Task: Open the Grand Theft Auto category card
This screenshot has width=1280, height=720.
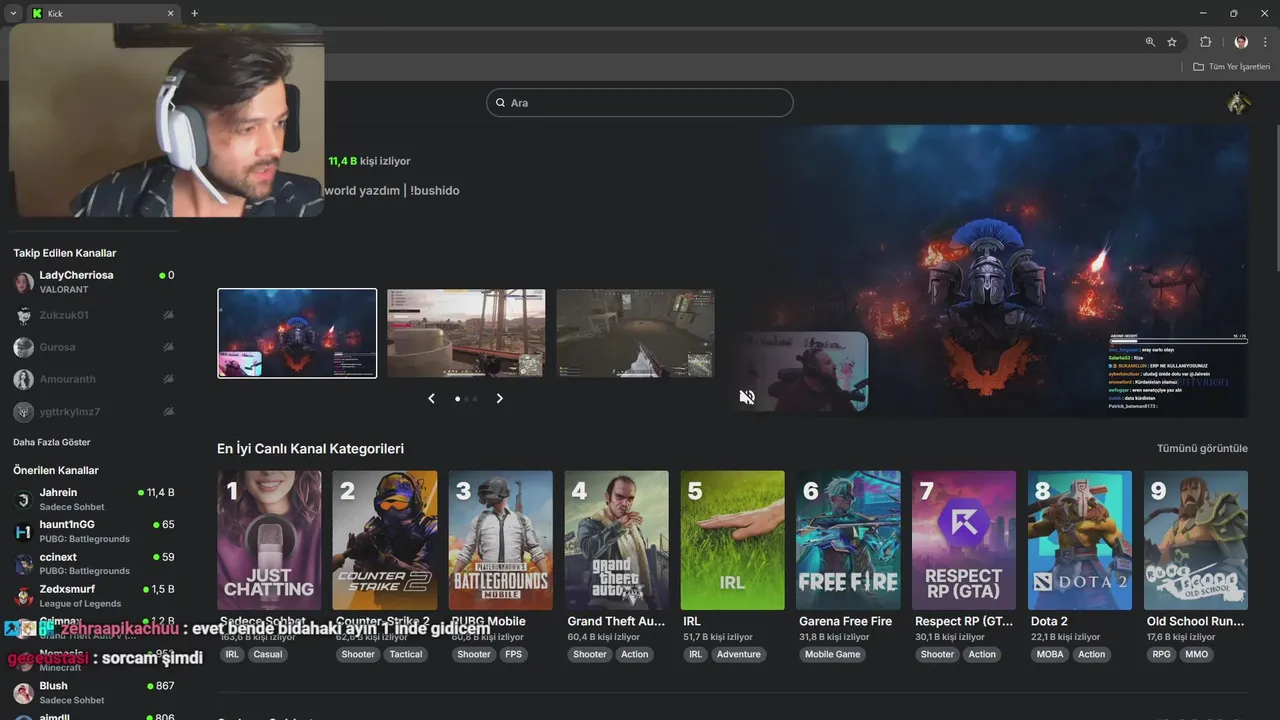Action: [x=617, y=540]
